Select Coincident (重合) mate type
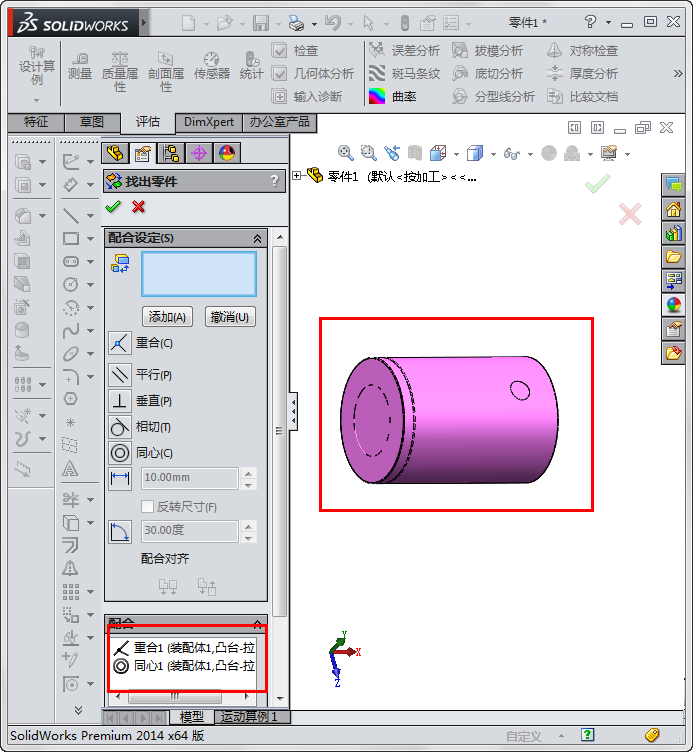 [x=119, y=343]
